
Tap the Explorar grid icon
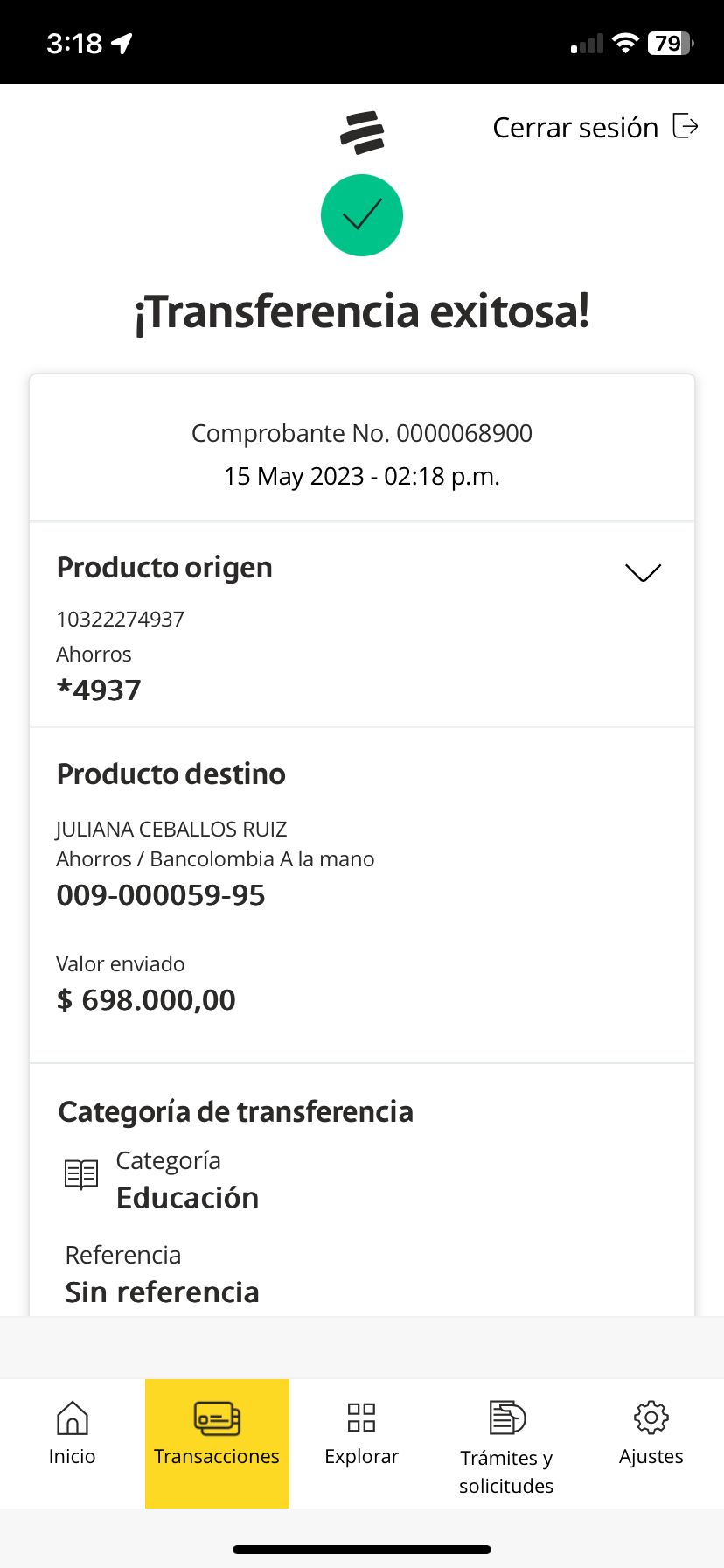pos(361,1417)
